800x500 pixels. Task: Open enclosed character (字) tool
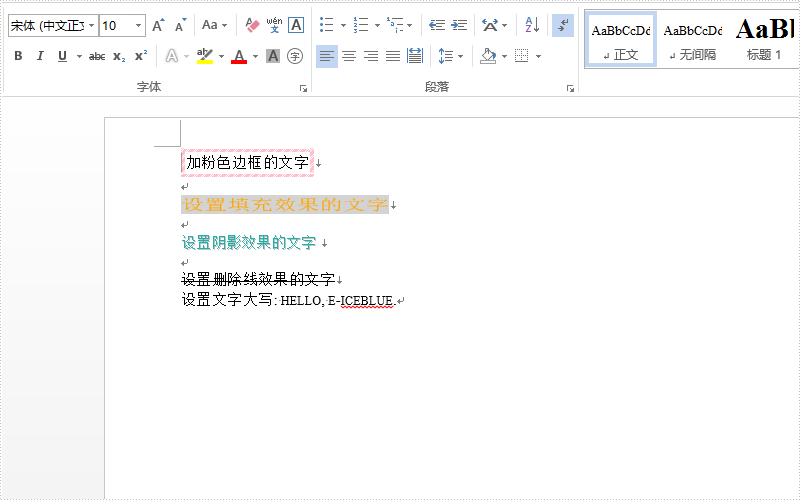tap(295, 56)
